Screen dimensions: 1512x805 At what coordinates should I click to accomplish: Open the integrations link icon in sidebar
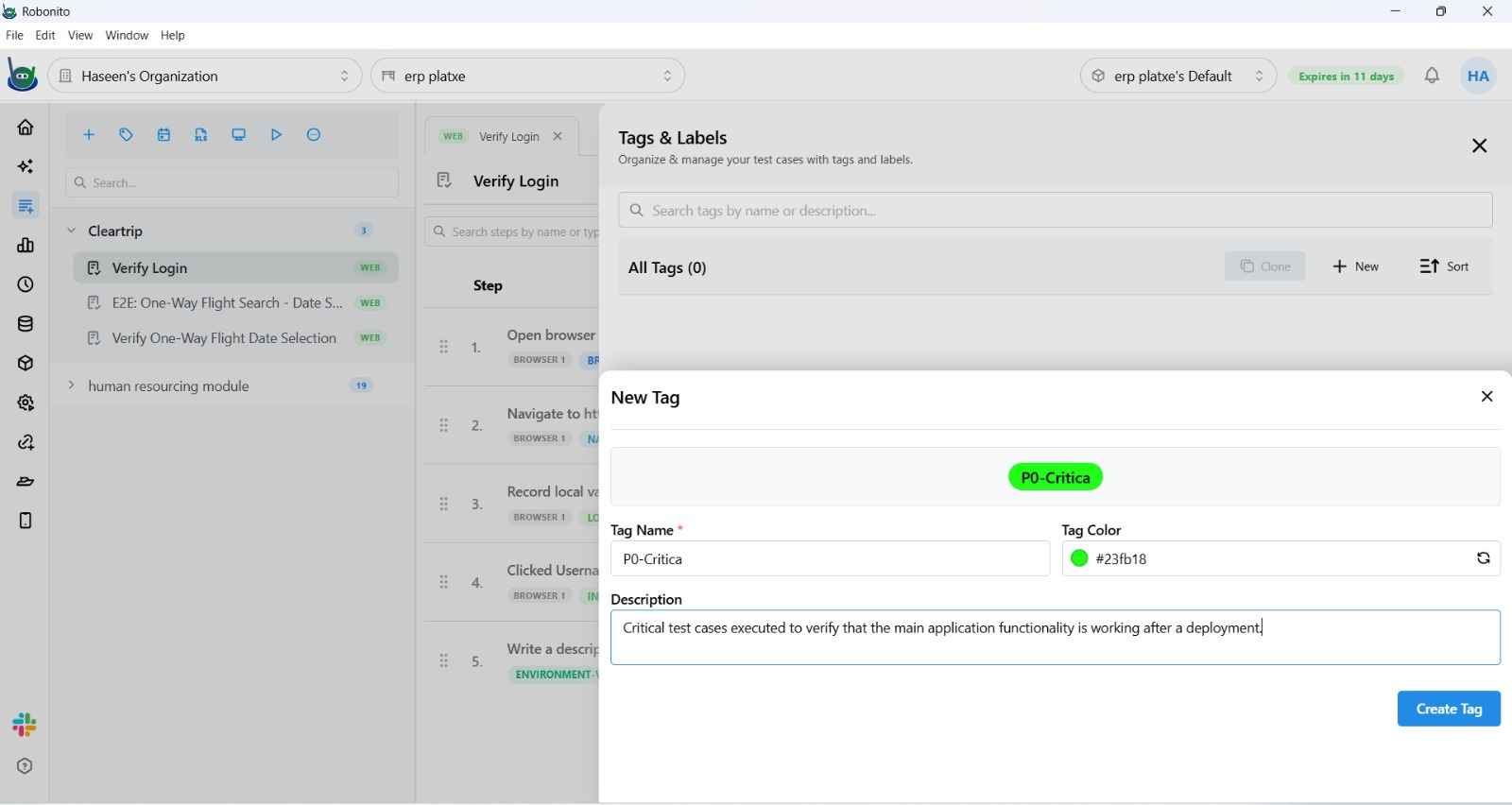[x=26, y=442]
